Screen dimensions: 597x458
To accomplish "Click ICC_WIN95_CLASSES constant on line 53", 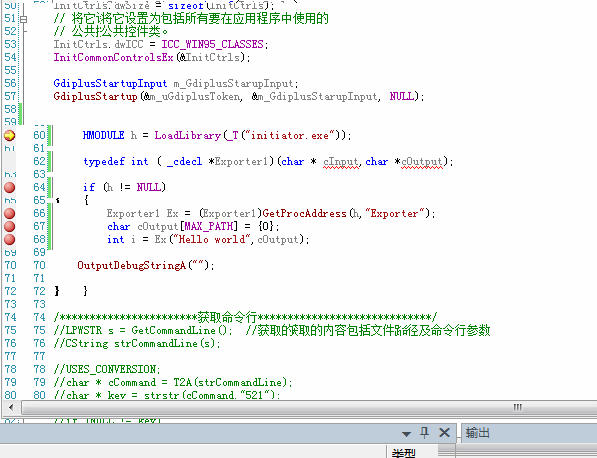I will coord(212,45).
